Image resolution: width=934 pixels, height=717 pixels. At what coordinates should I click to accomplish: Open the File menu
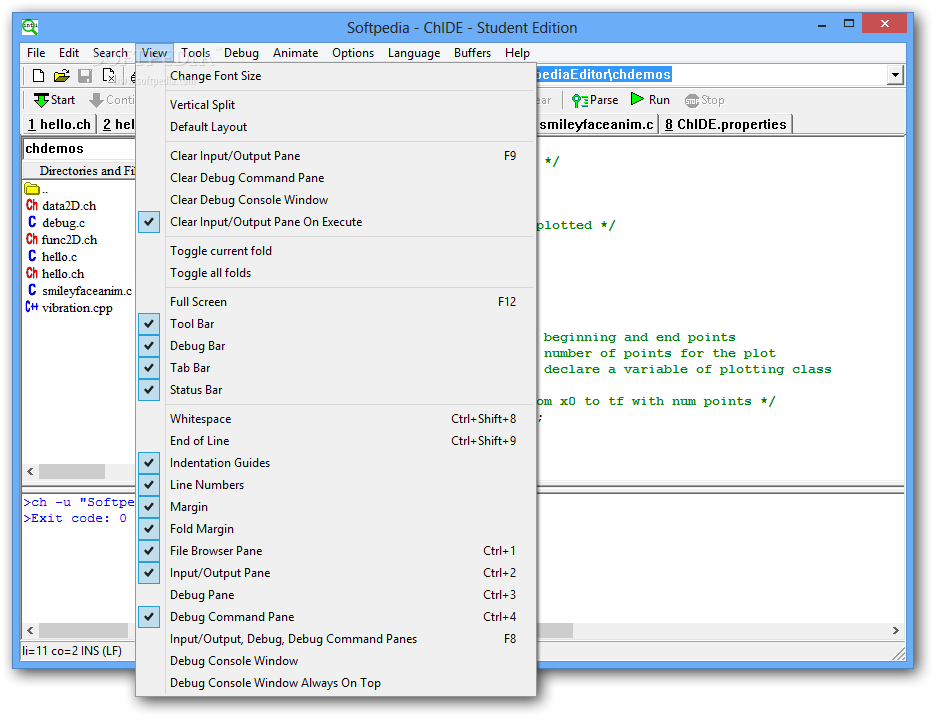pyautogui.click(x=36, y=53)
